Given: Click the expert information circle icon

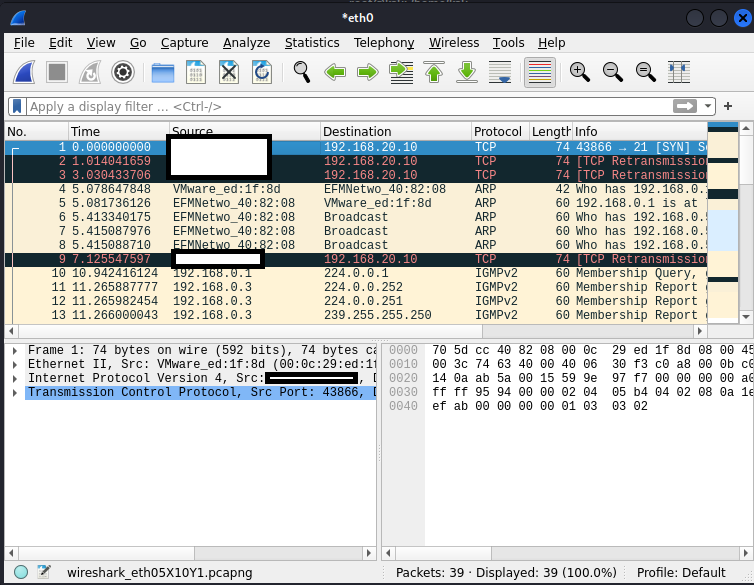Looking at the screenshot, I should coord(21,572).
